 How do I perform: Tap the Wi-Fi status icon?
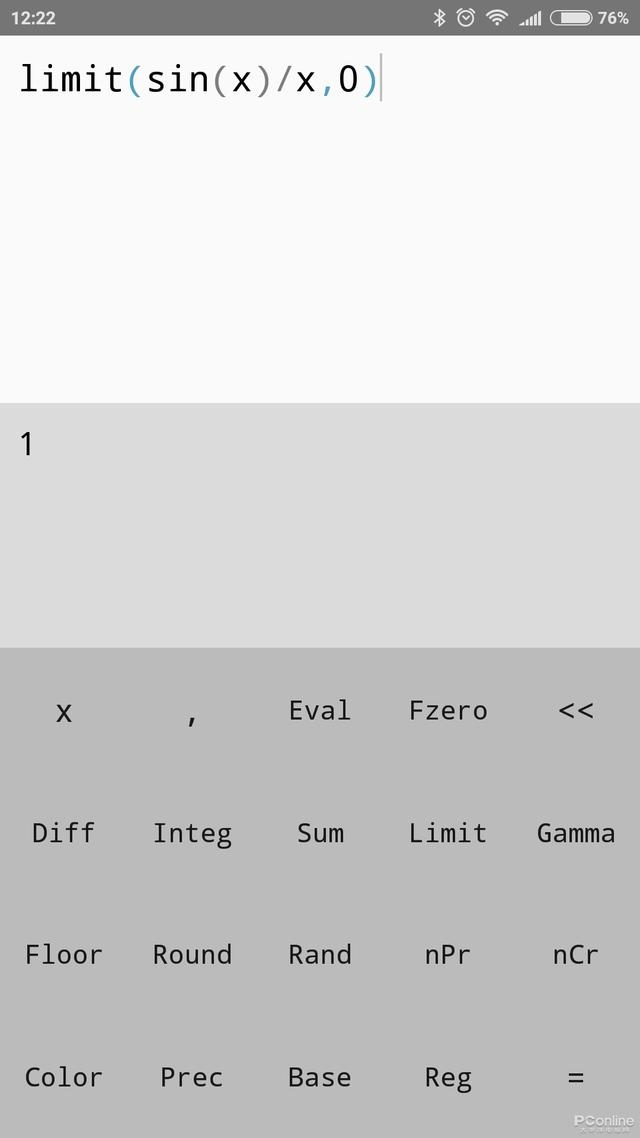[497, 18]
